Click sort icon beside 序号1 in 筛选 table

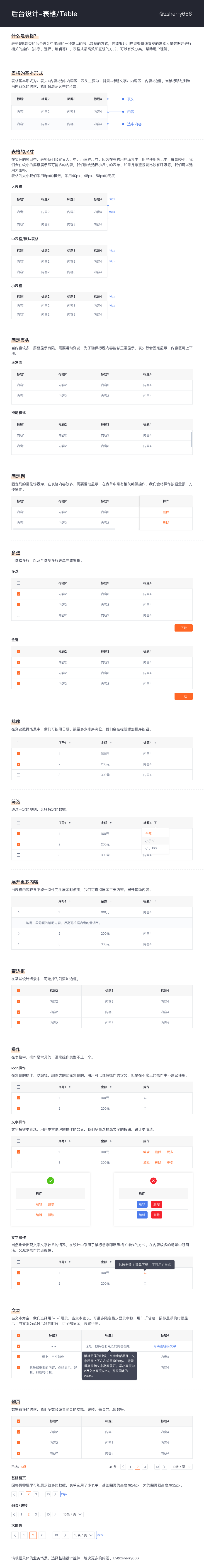pyautogui.click(x=70, y=823)
